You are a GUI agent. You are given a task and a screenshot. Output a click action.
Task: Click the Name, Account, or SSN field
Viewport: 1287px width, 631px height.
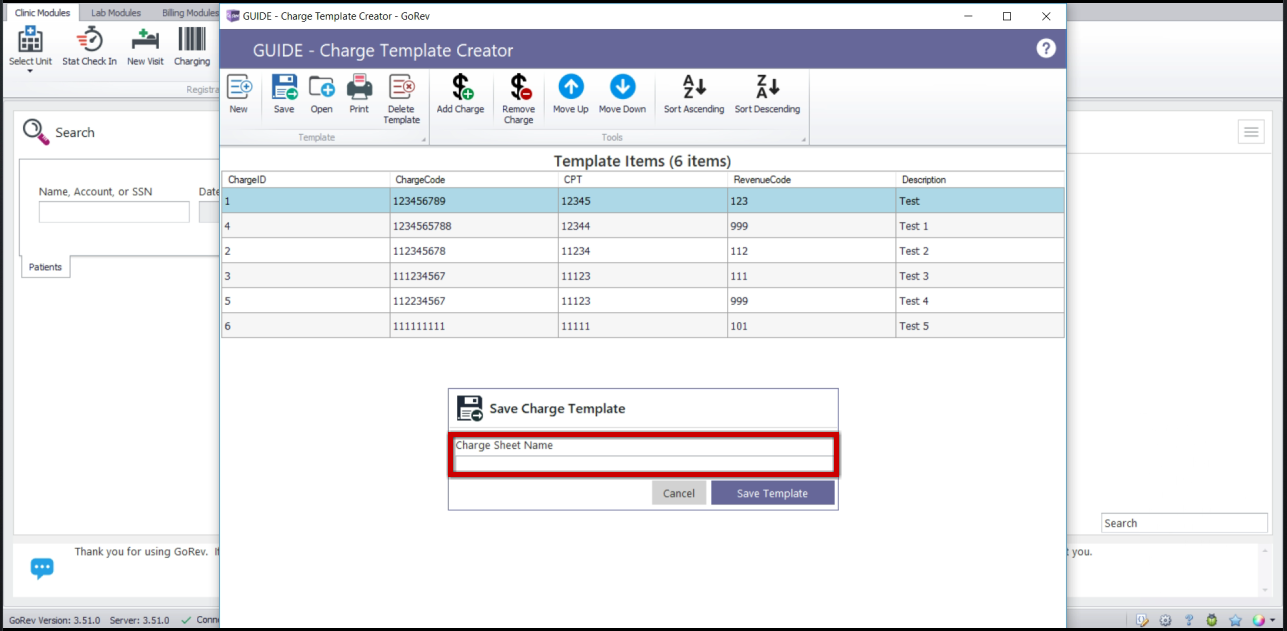(114, 212)
